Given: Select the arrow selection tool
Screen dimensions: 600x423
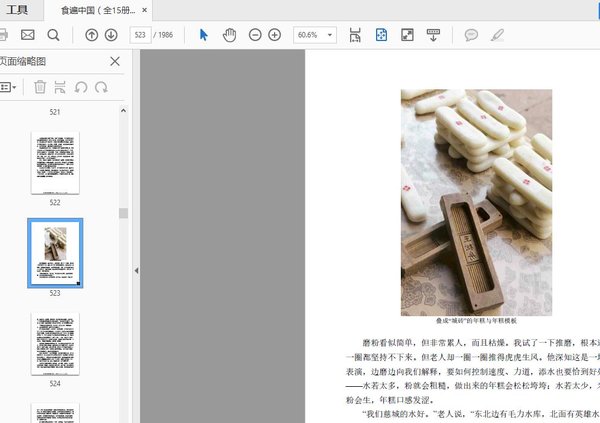Looking at the screenshot, I should 204,35.
